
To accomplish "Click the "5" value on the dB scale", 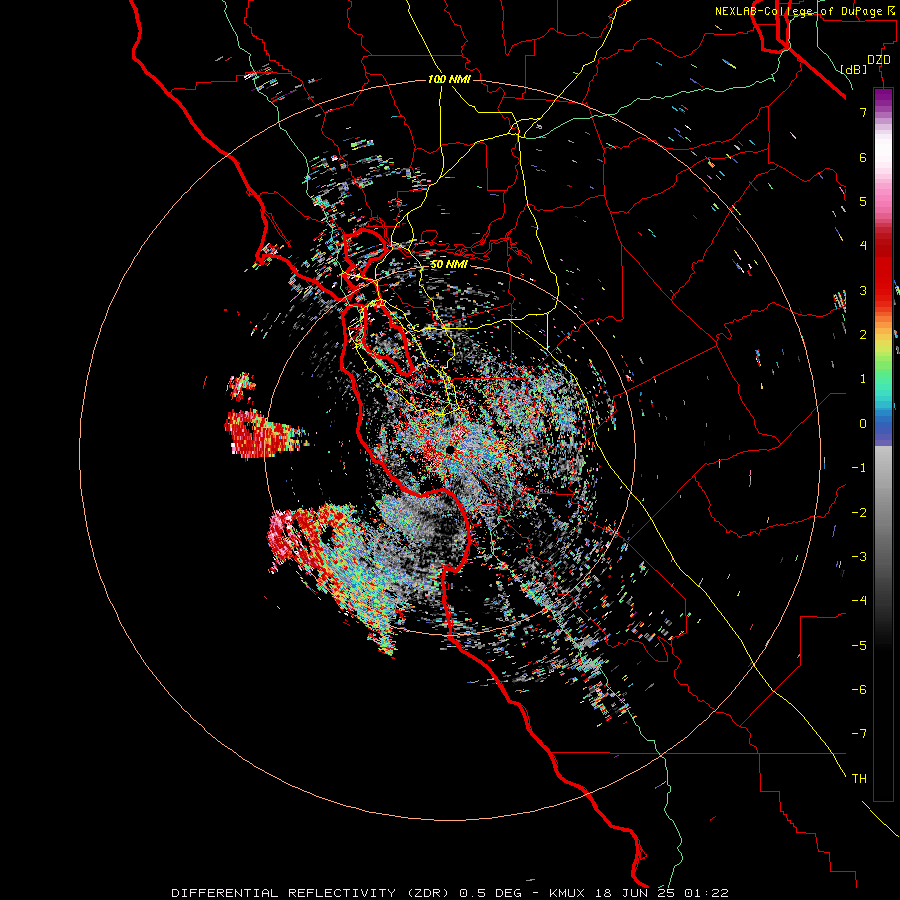I will tap(863, 202).
